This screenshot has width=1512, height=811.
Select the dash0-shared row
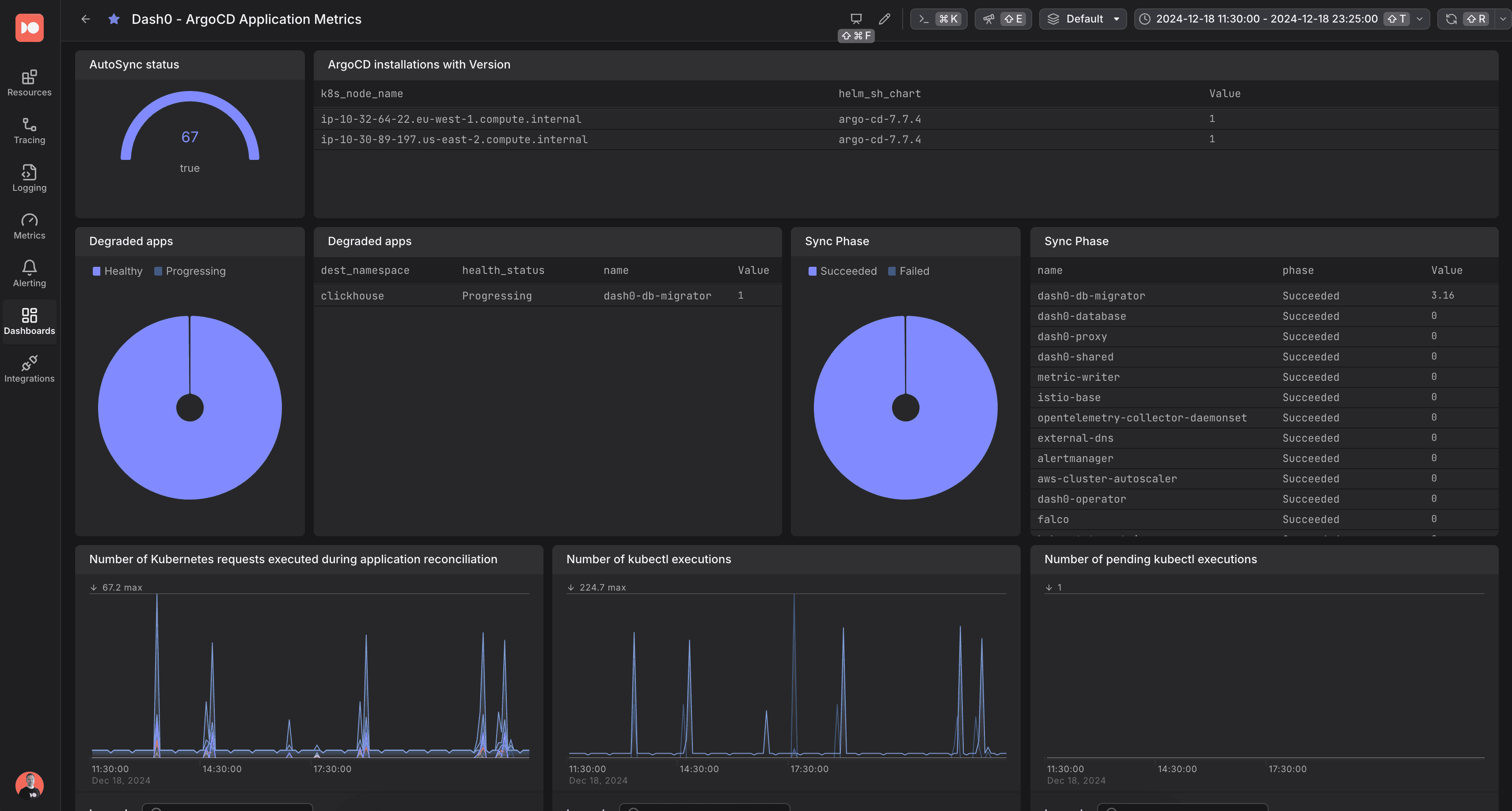1264,357
